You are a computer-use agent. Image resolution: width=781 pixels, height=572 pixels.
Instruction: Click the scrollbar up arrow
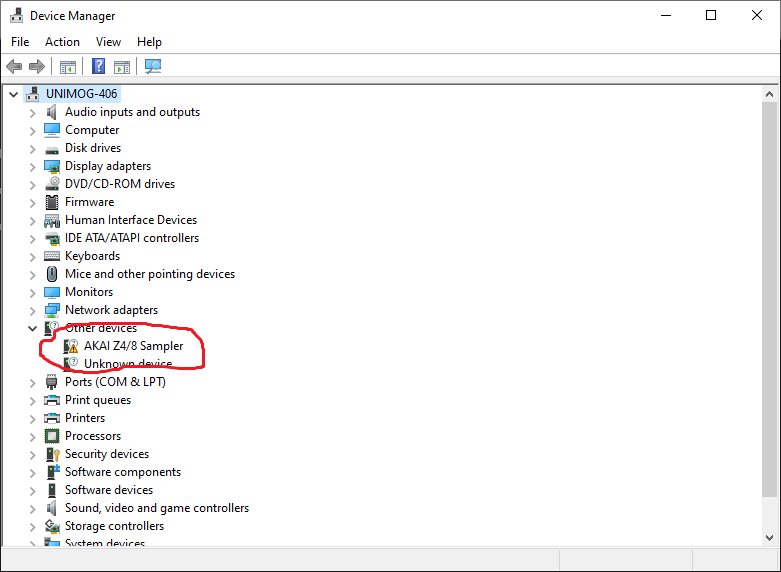769,94
